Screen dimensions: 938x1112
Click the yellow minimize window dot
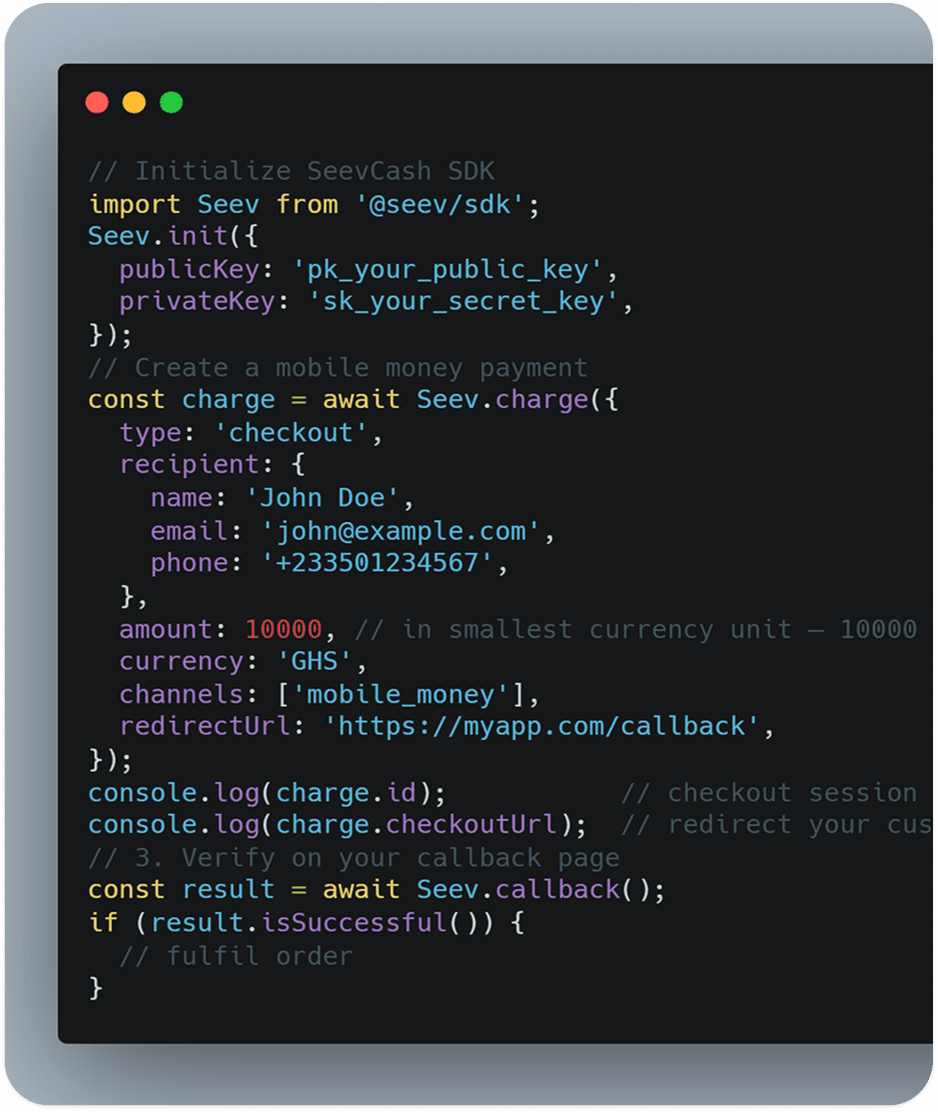pos(134,103)
